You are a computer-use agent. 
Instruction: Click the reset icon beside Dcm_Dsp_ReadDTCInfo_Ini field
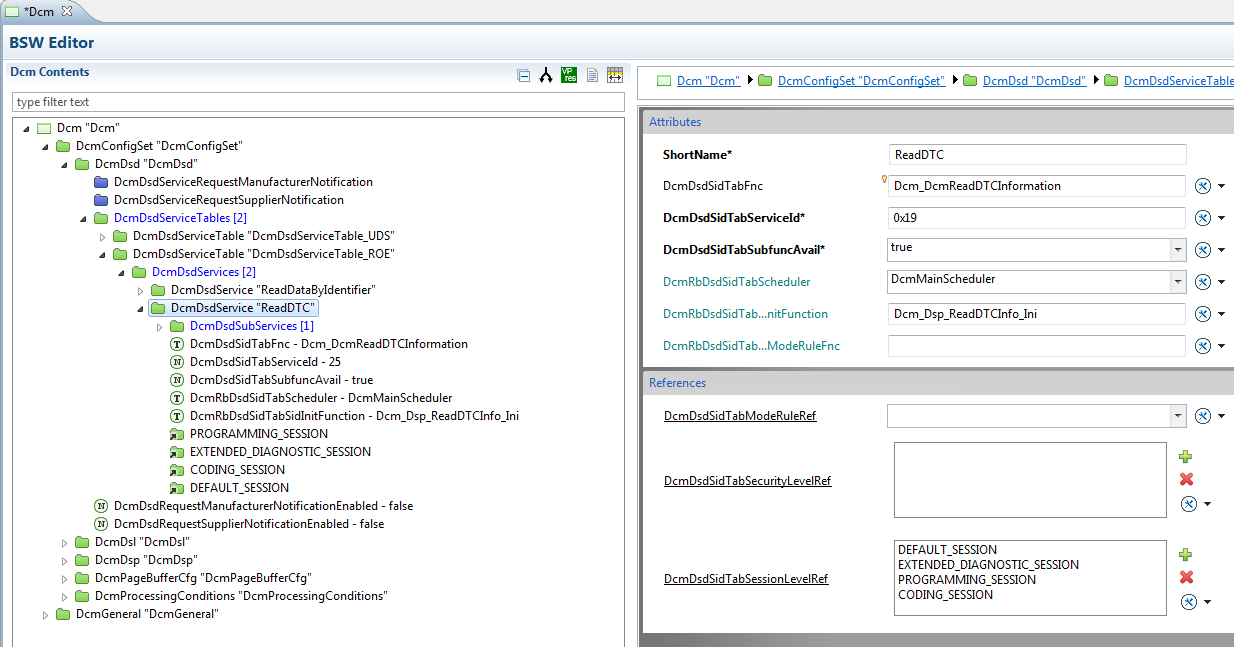pyautogui.click(x=1203, y=314)
